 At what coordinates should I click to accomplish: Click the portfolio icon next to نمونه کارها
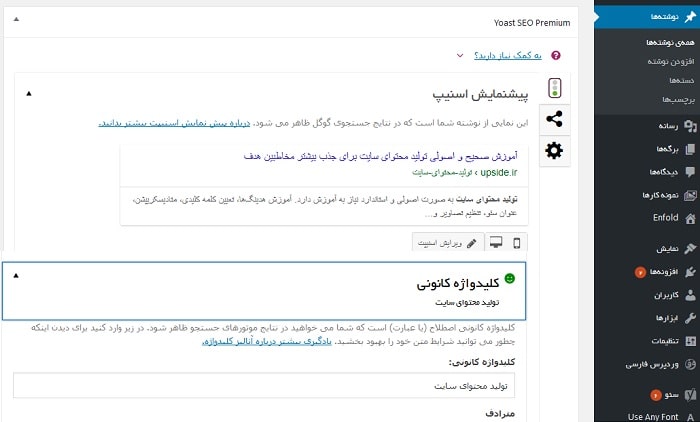[x=690, y=195]
